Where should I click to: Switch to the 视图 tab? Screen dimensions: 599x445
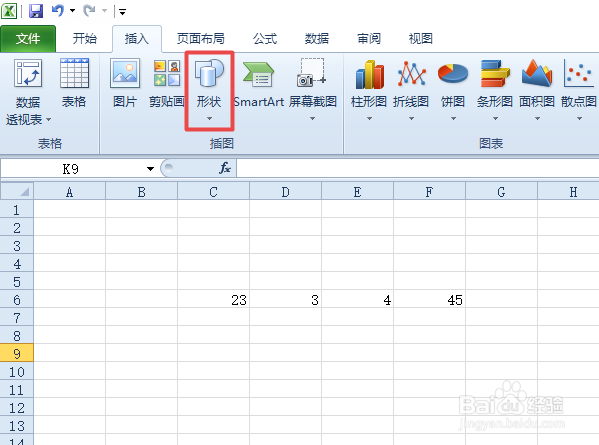(x=421, y=39)
